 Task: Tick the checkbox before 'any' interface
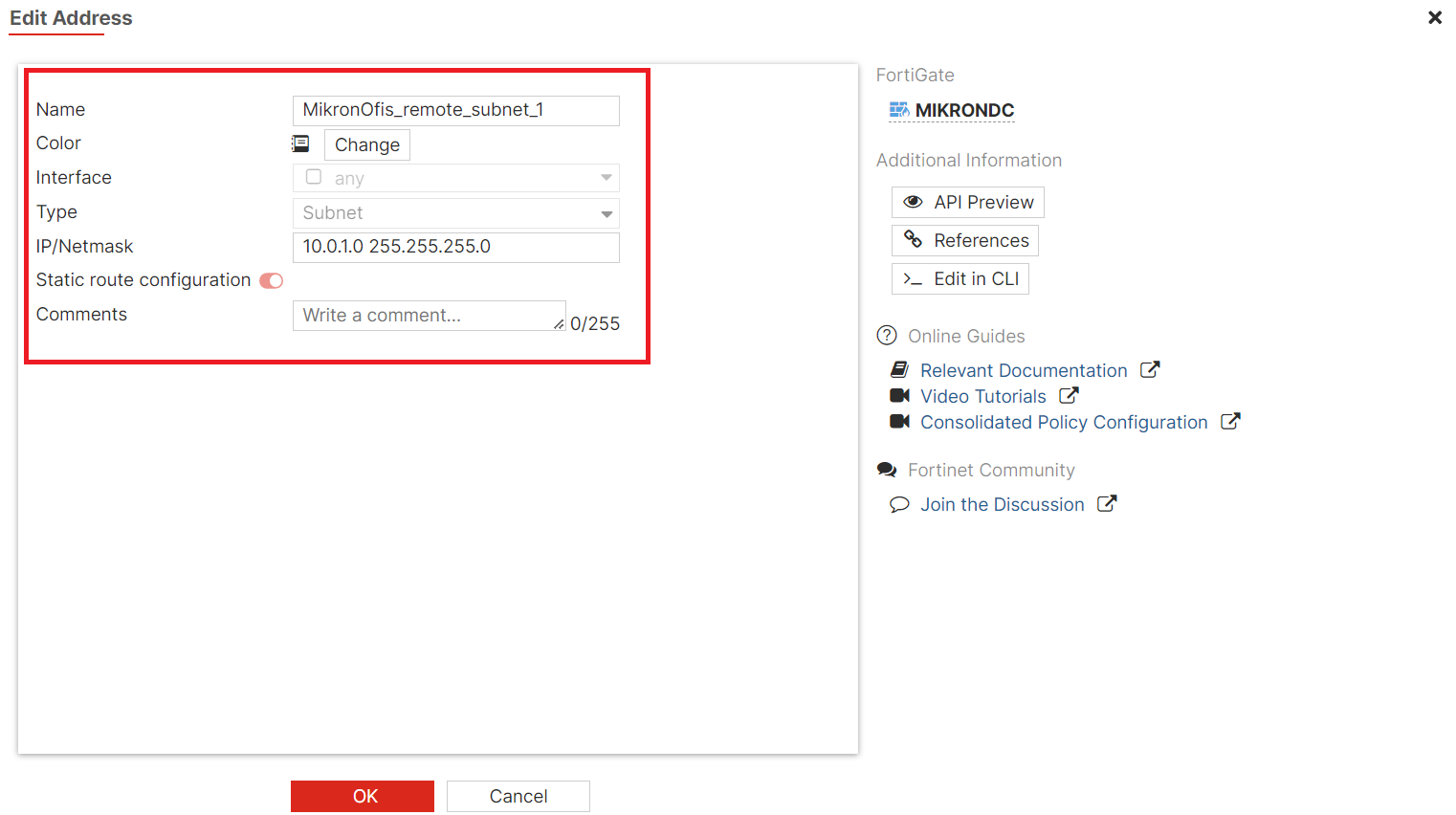[314, 177]
